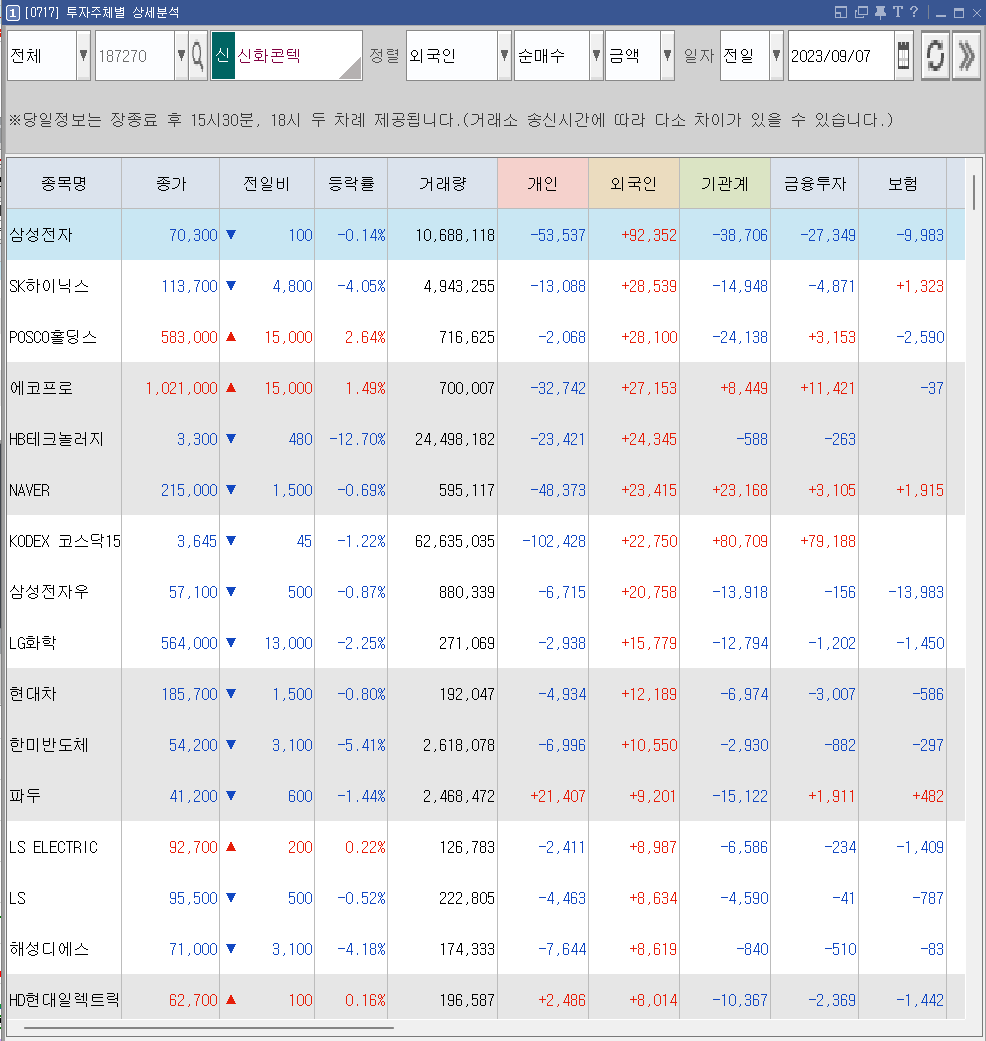Screen dimensions: 986x1041
Task: Click the next page double-arrow button
Action: [x=966, y=55]
